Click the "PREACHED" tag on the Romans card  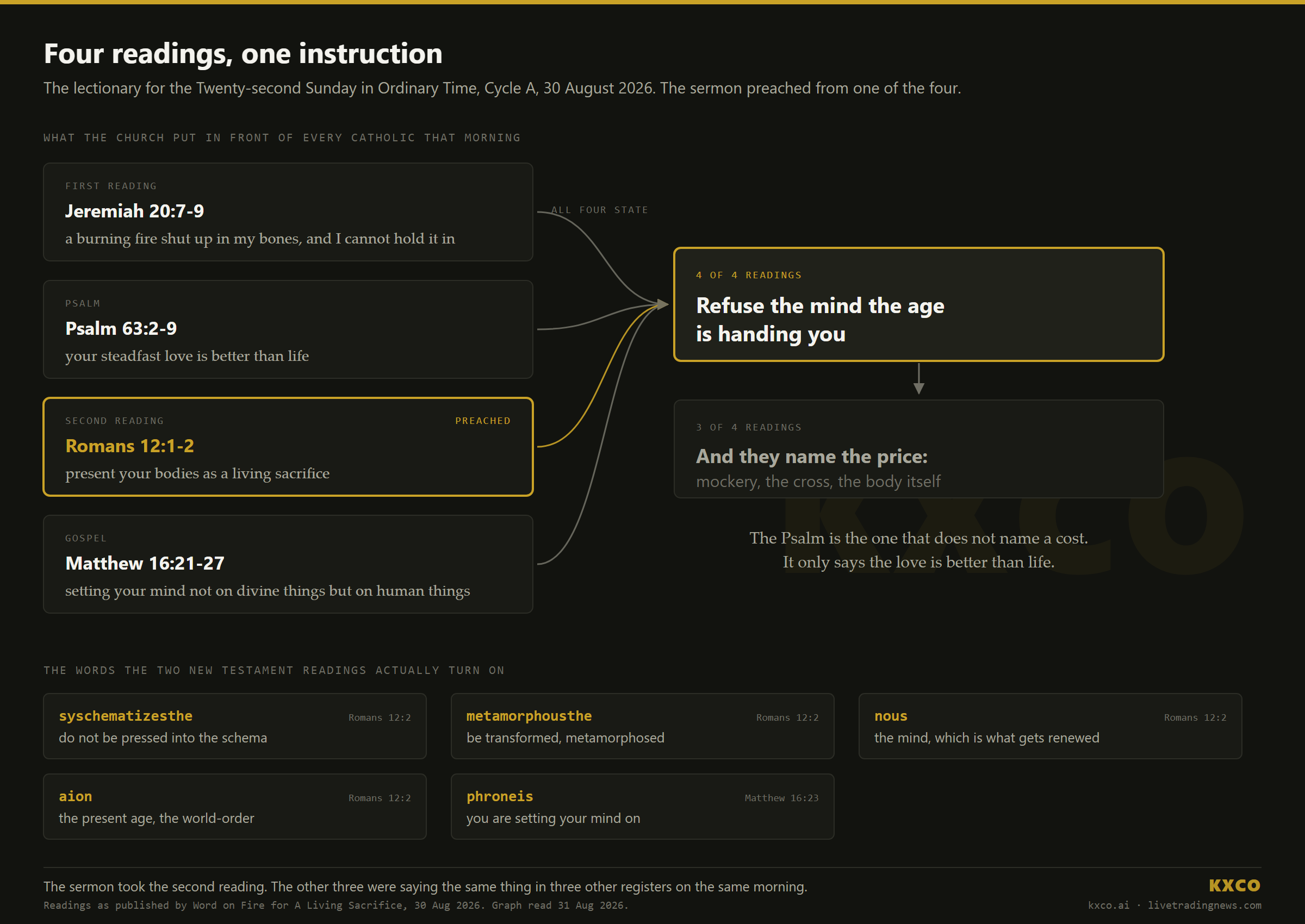483,421
